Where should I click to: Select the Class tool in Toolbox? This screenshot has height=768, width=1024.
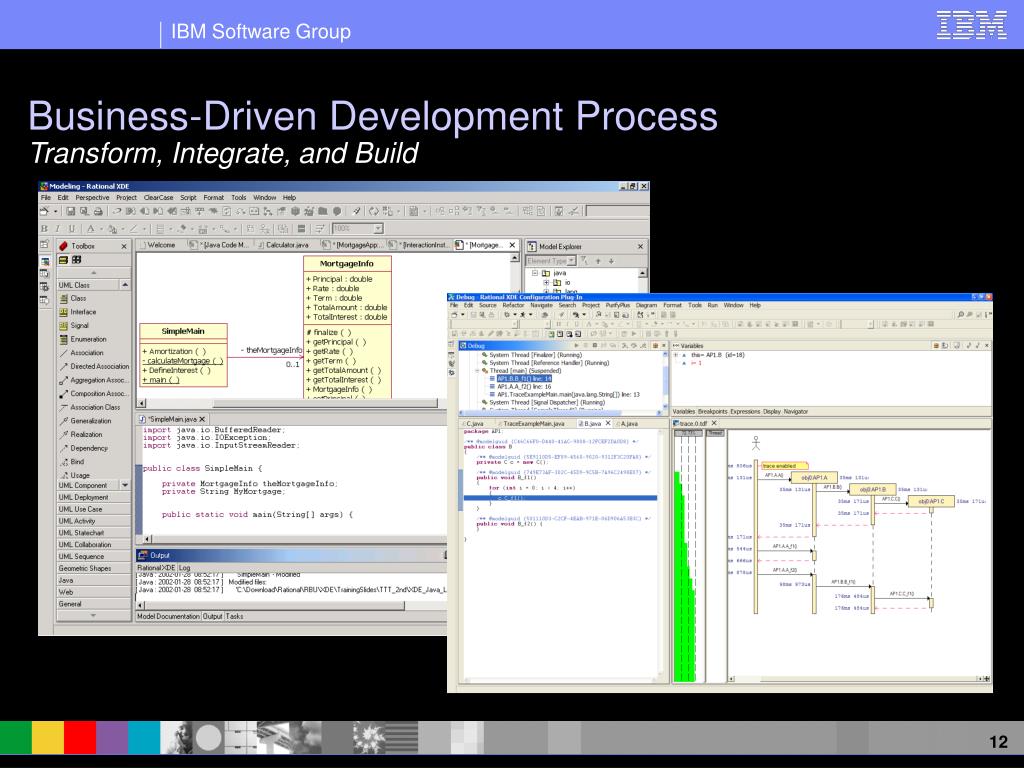pyautogui.click(x=78, y=298)
